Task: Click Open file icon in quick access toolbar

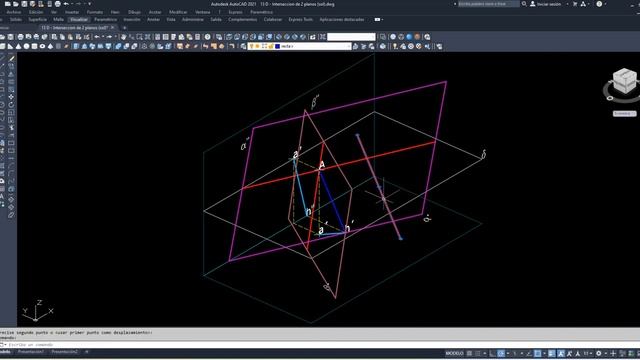Action: click(x=16, y=4)
